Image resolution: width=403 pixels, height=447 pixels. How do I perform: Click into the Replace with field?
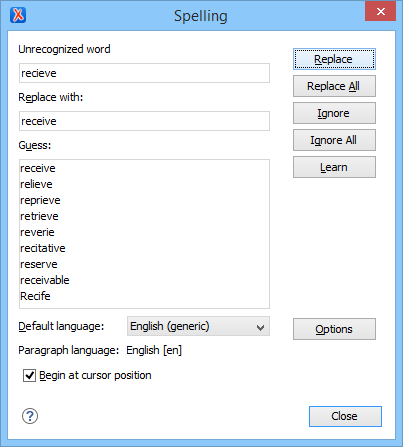(x=144, y=121)
